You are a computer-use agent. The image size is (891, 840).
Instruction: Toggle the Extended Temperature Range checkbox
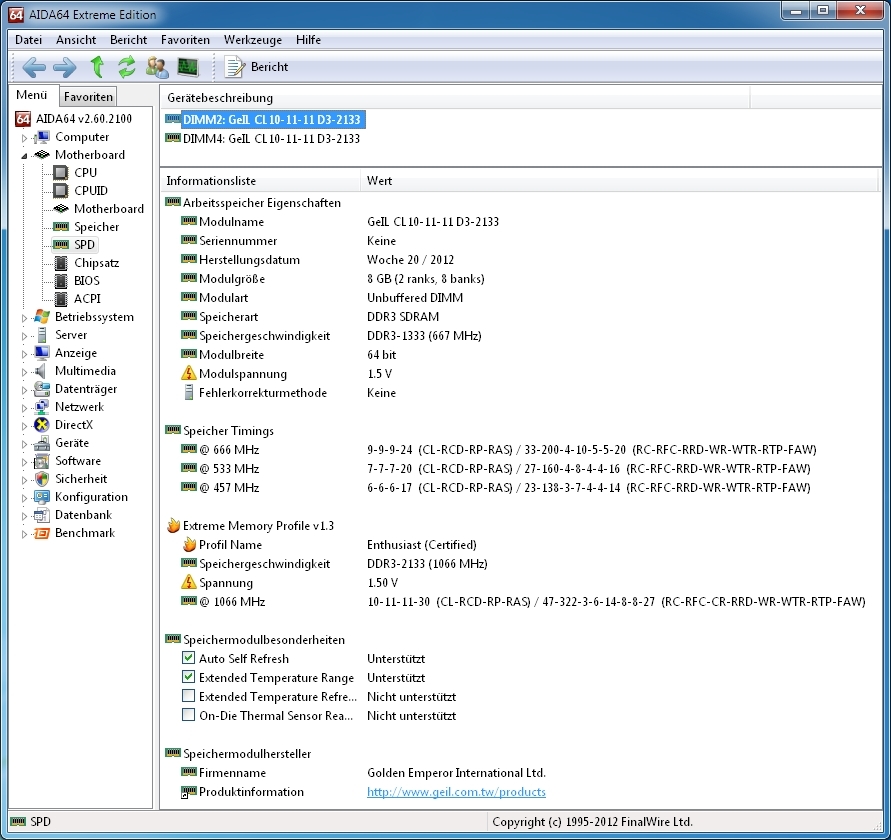pyautogui.click(x=188, y=678)
